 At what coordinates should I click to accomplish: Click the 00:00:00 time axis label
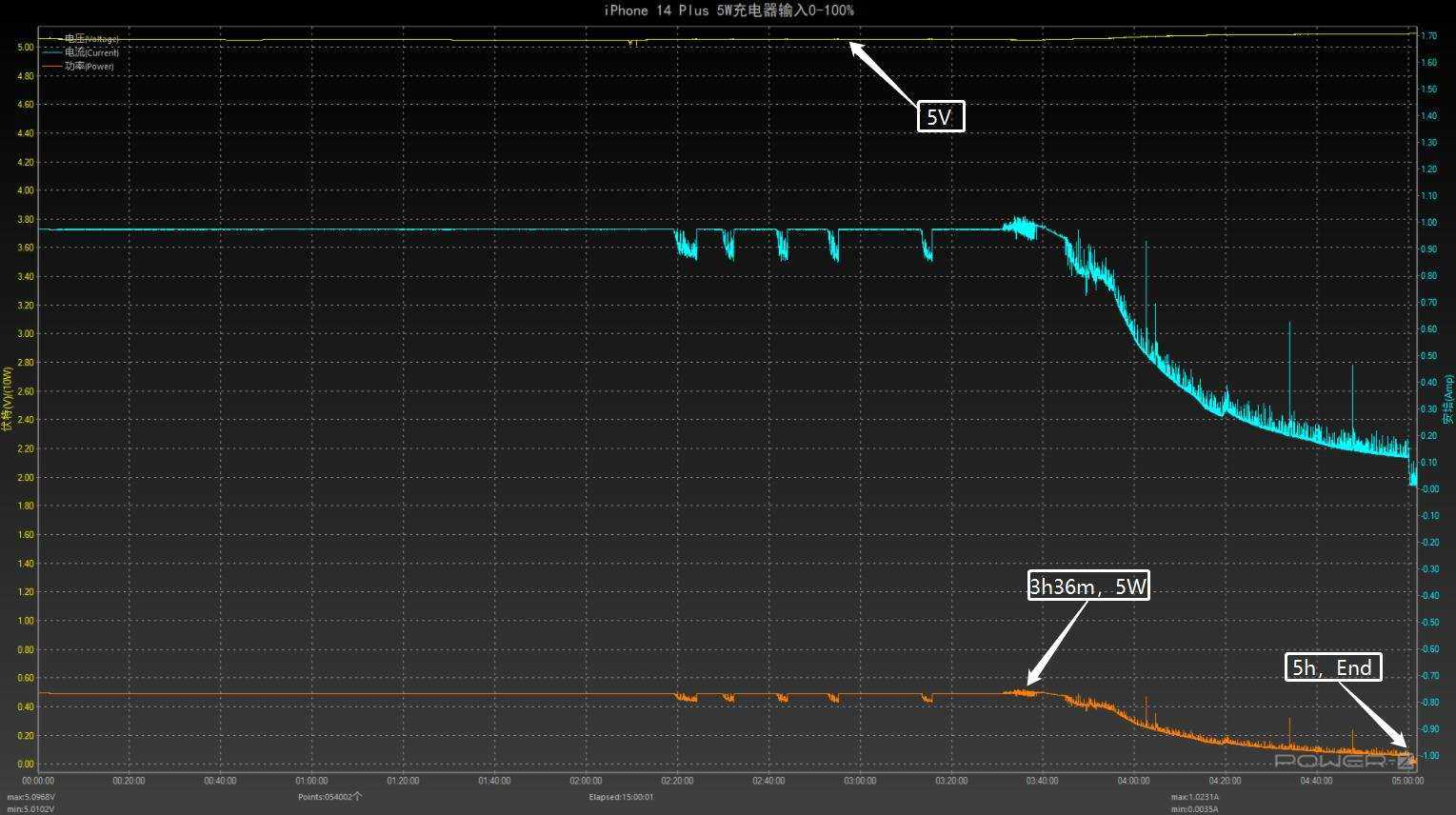[x=37, y=781]
